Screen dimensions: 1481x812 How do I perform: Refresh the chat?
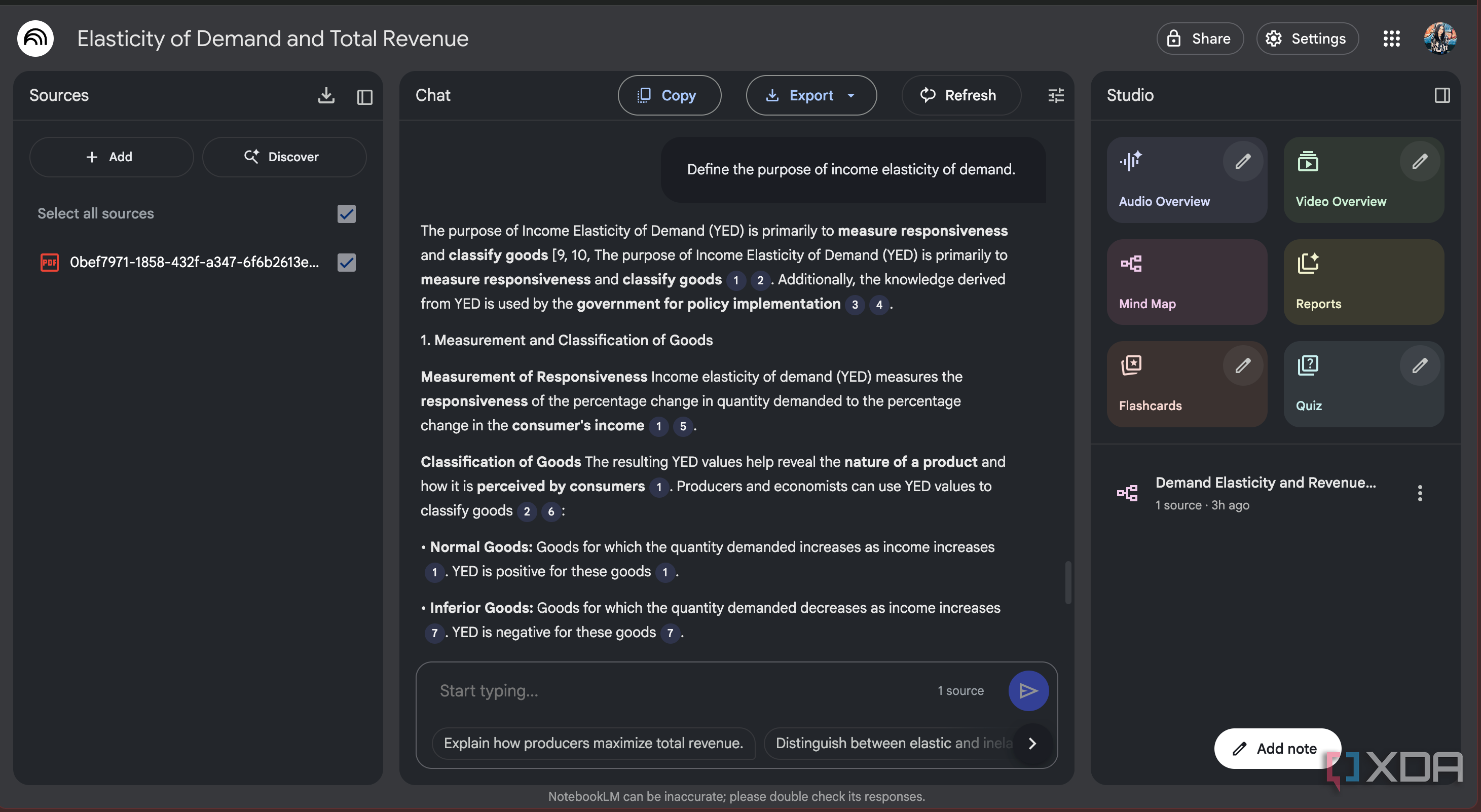[x=960, y=95]
